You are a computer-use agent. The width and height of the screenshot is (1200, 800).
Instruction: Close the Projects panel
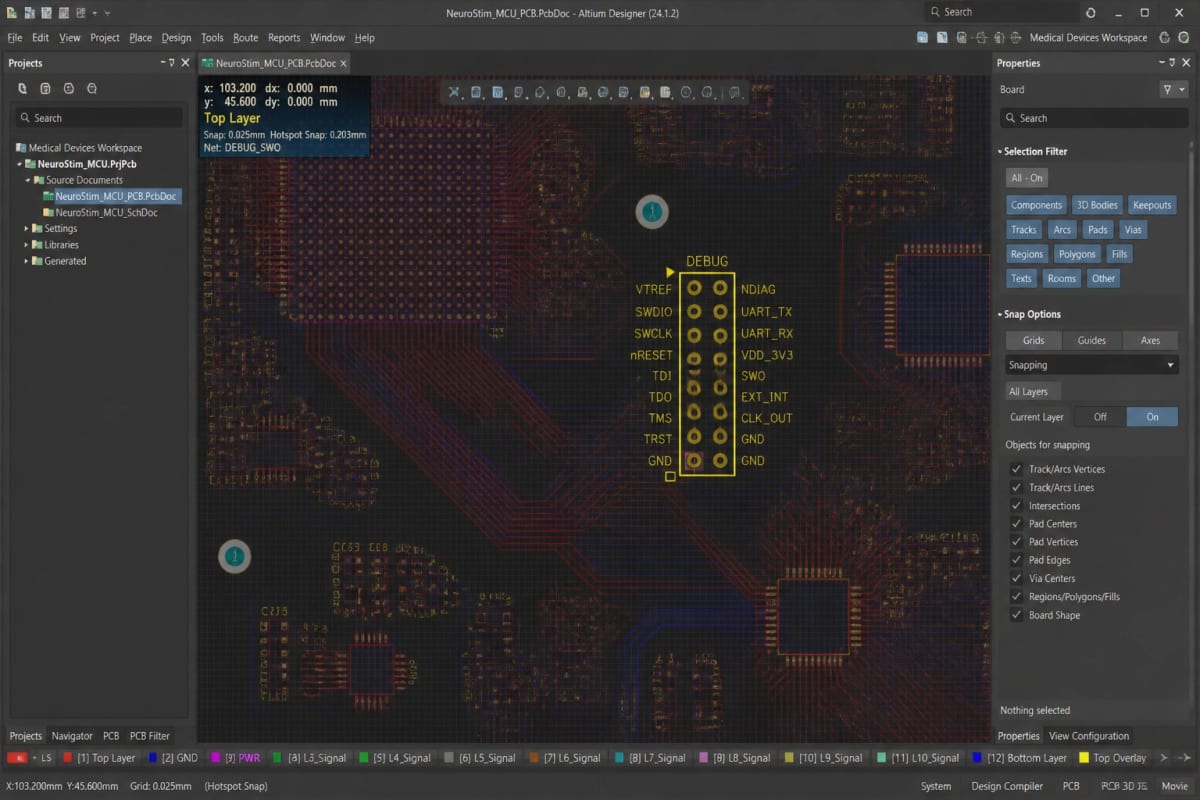click(x=185, y=63)
